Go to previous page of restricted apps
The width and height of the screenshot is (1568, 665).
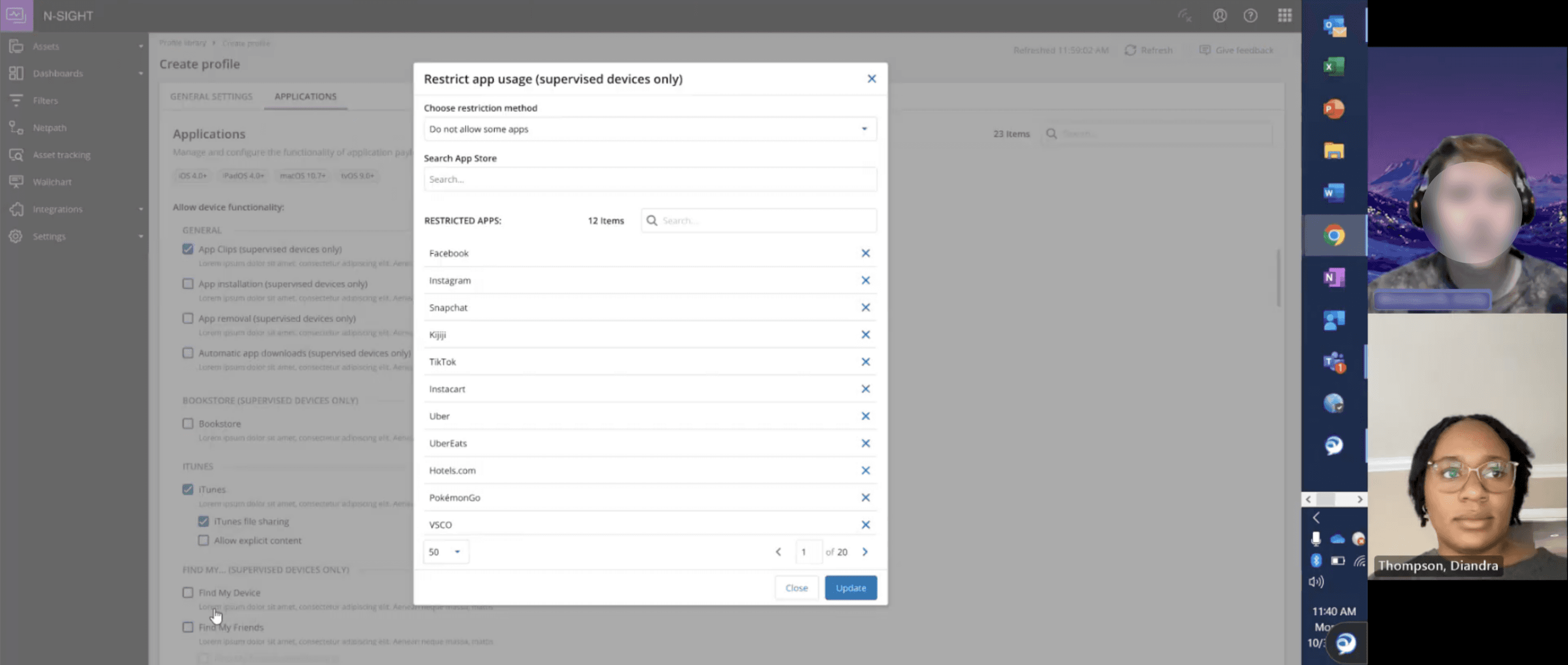(x=778, y=551)
